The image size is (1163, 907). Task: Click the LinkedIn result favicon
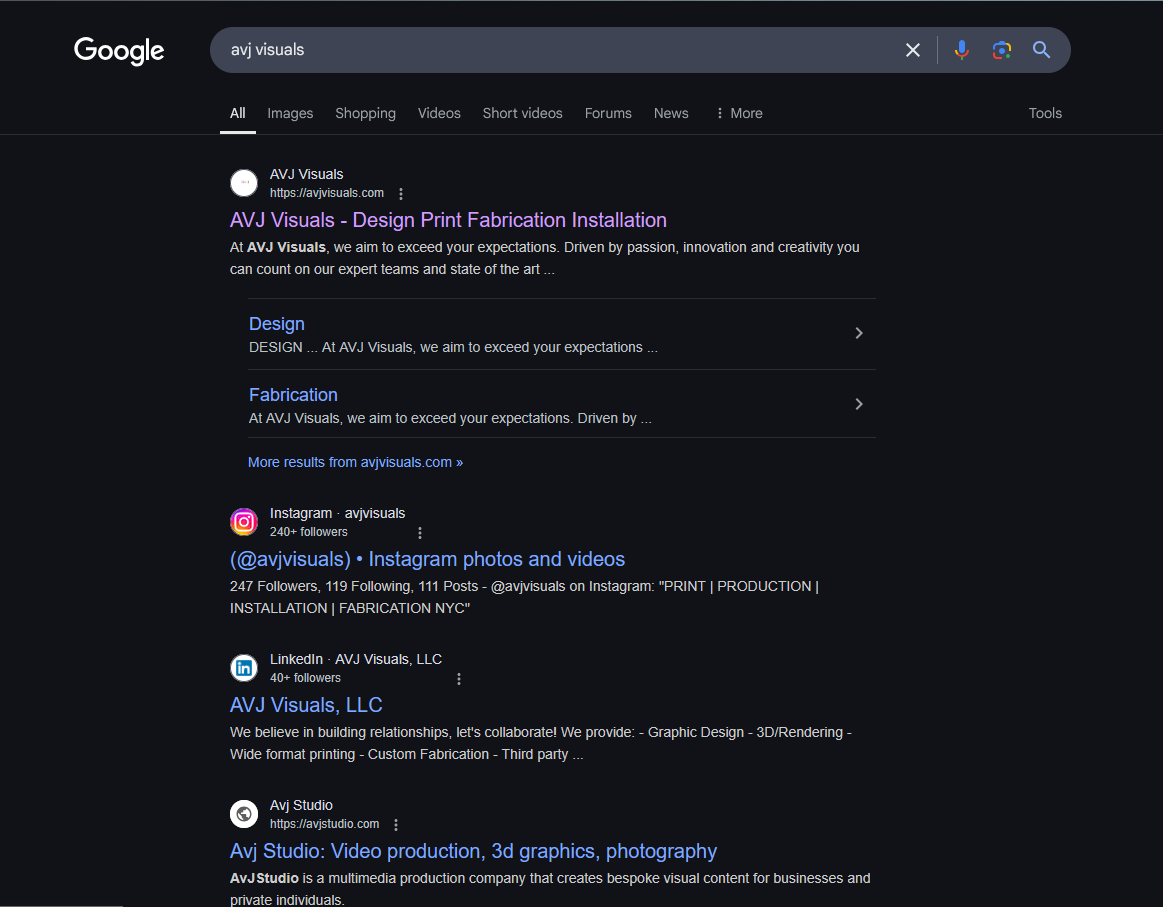pos(244,668)
